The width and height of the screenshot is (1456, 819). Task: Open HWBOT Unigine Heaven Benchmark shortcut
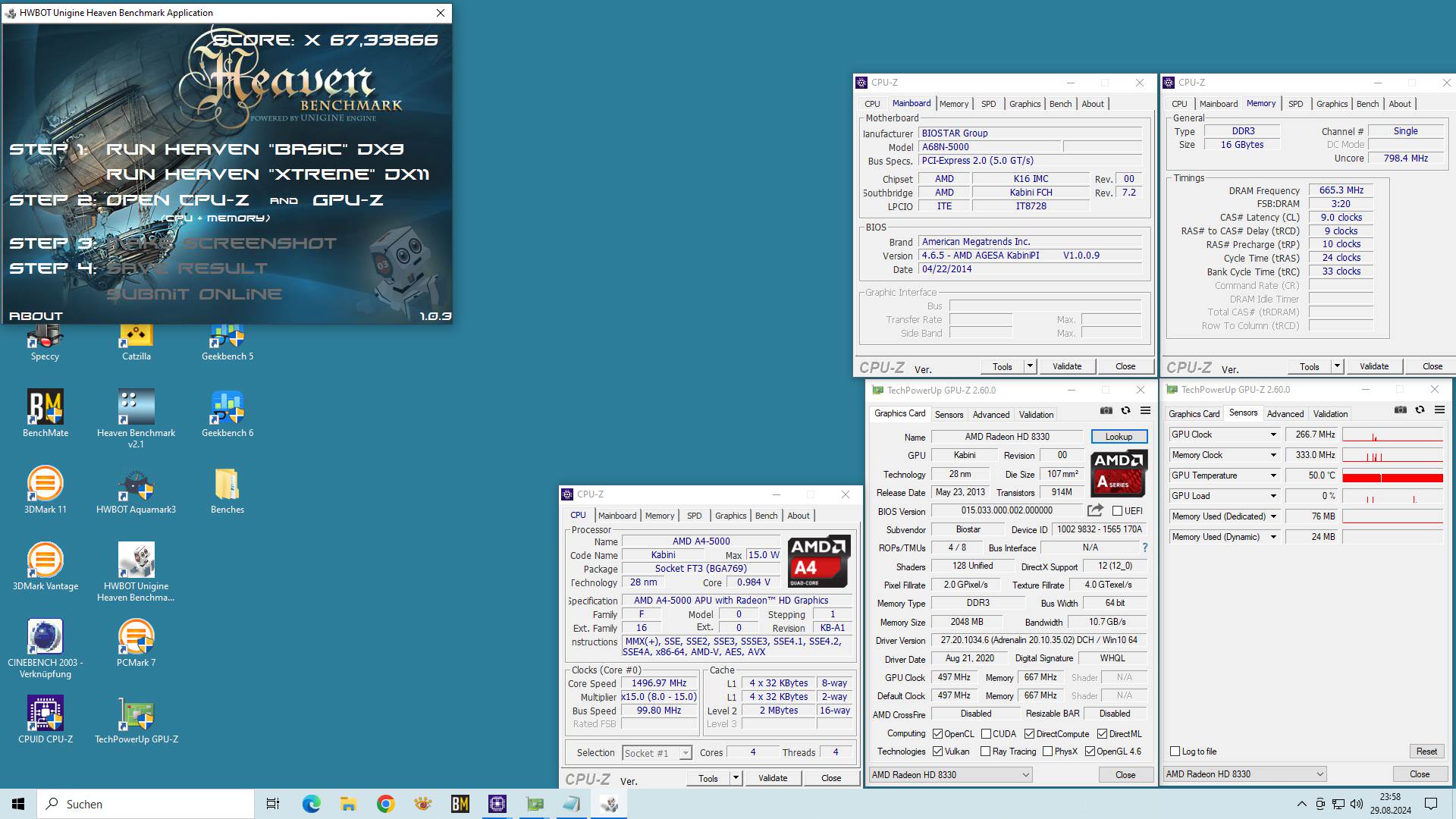tap(136, 572)
